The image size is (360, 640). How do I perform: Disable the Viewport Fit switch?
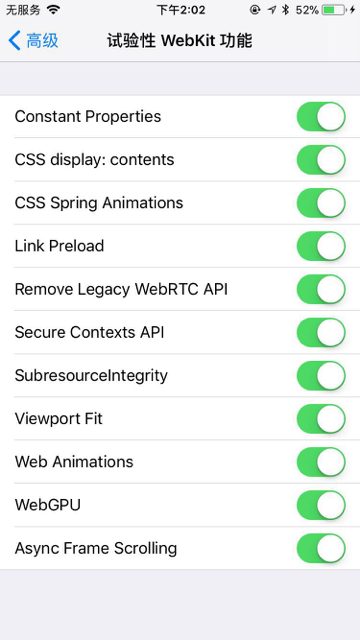321,419
